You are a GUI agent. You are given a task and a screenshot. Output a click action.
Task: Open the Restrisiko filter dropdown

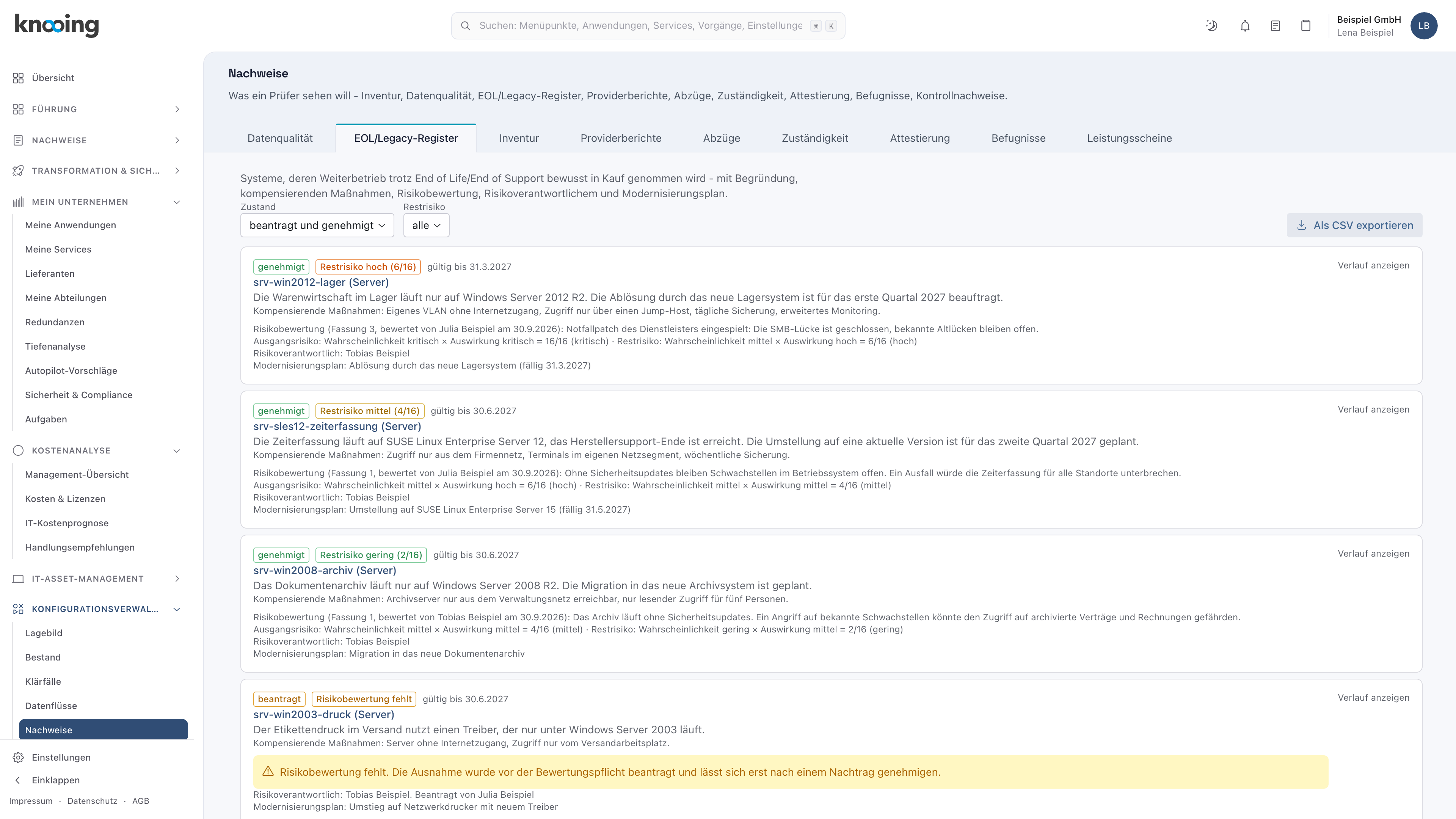point(426,225)
